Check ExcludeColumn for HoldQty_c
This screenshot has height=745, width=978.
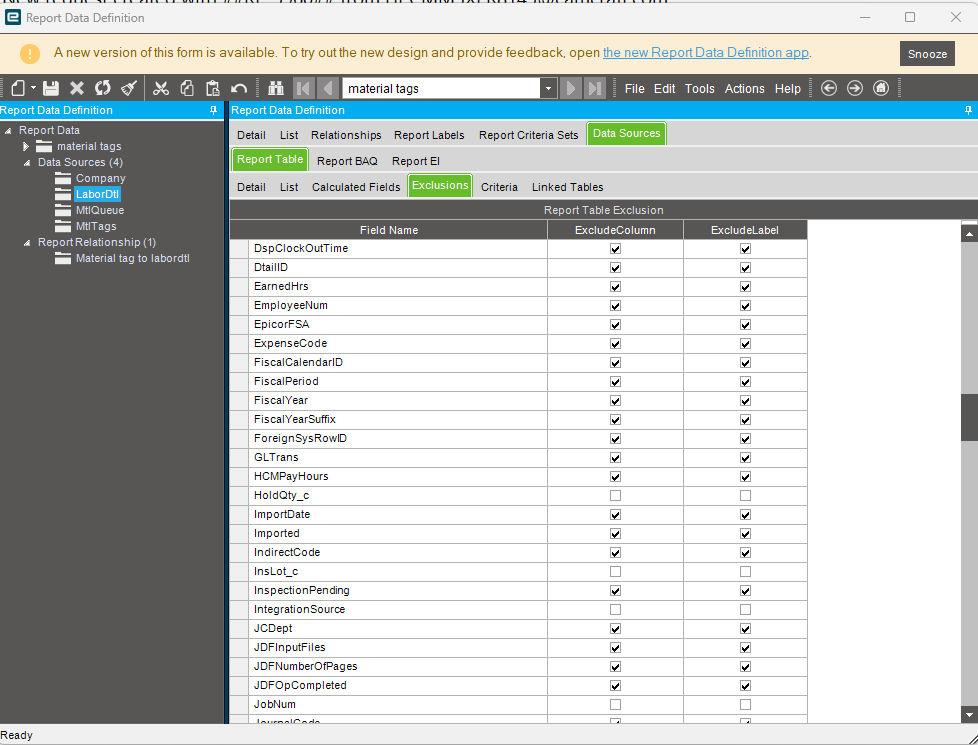[x=616, y=495]
